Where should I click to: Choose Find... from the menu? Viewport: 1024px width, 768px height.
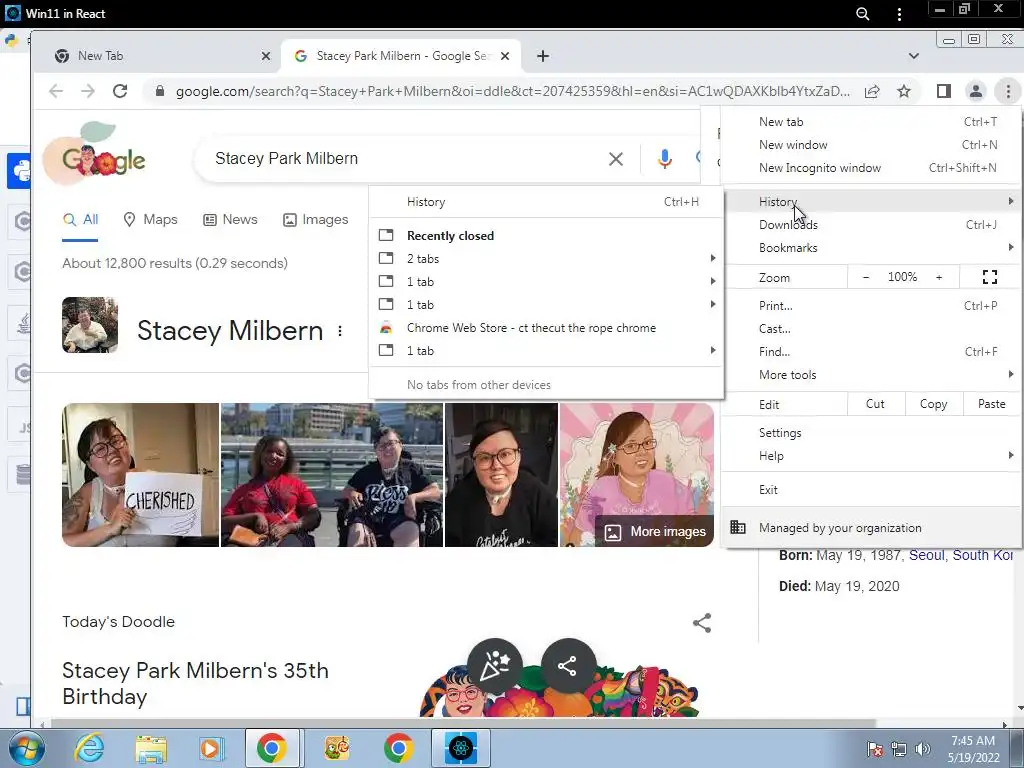871,351
